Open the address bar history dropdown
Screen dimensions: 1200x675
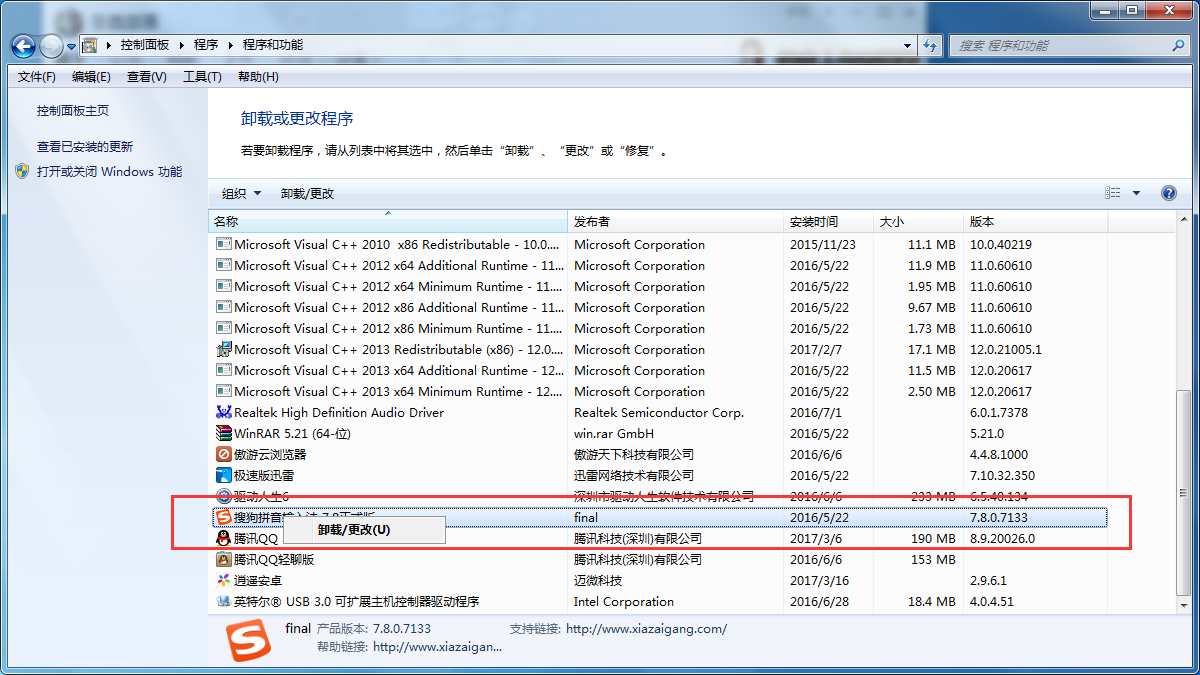point(906,45)
